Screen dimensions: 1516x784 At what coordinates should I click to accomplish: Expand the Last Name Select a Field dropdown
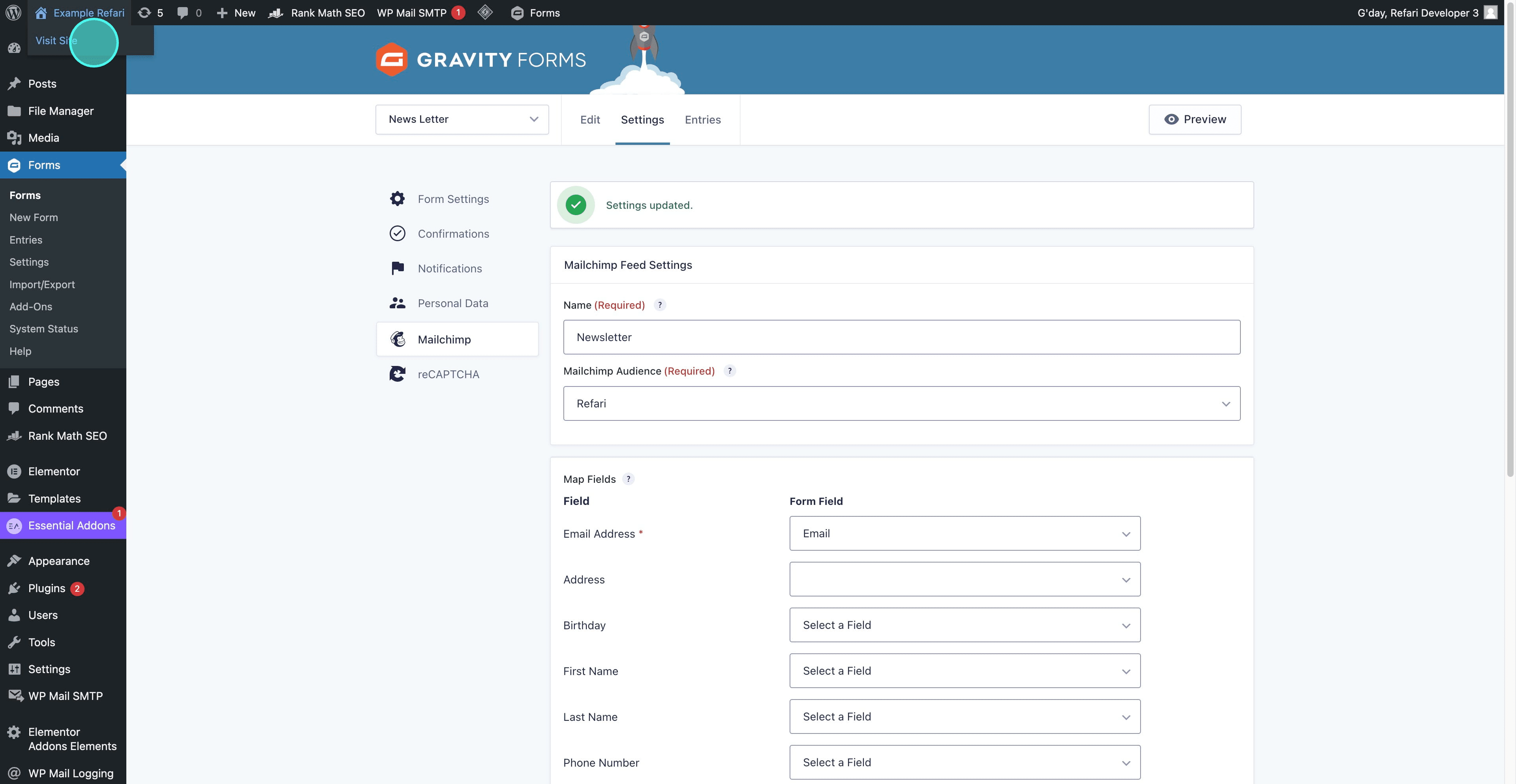click(x=964, y=716)
